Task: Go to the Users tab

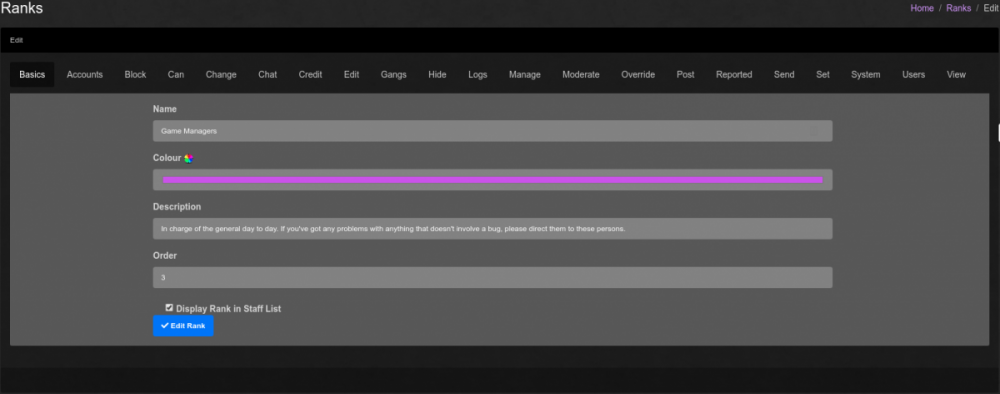Action: [x=914, y=75]
